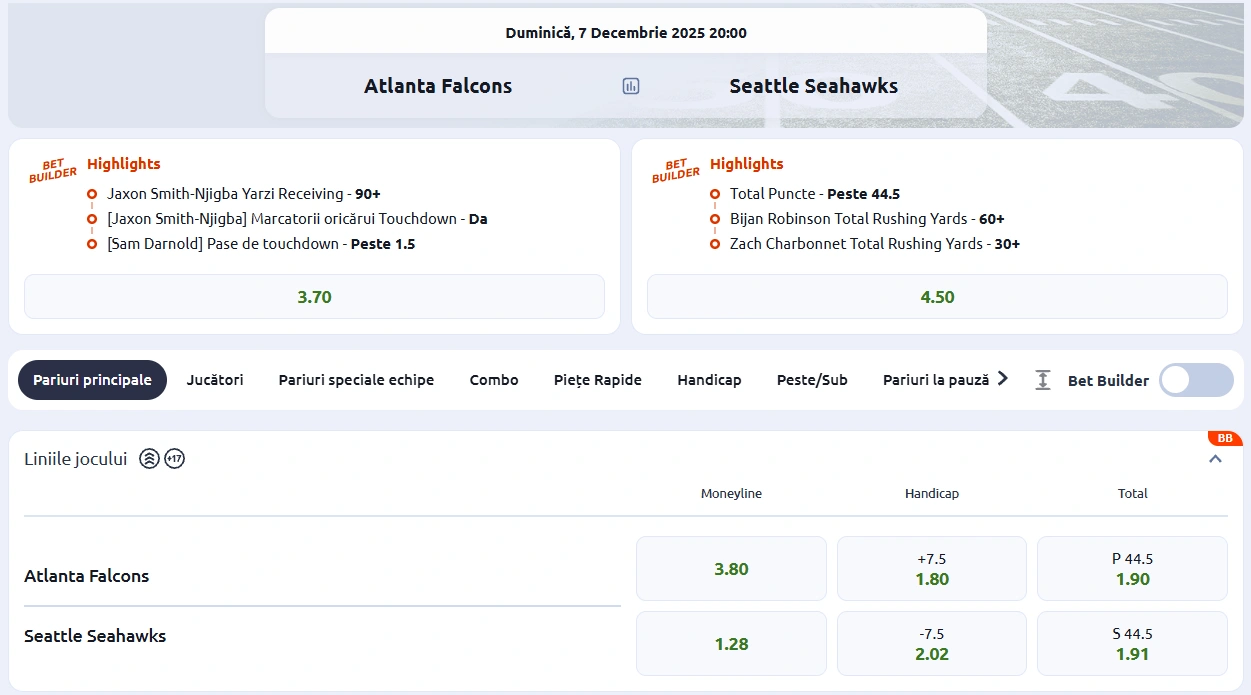Select the Pariuri principale pill tab
This screenshot has height=695, width=1251.
coord(92,380)
